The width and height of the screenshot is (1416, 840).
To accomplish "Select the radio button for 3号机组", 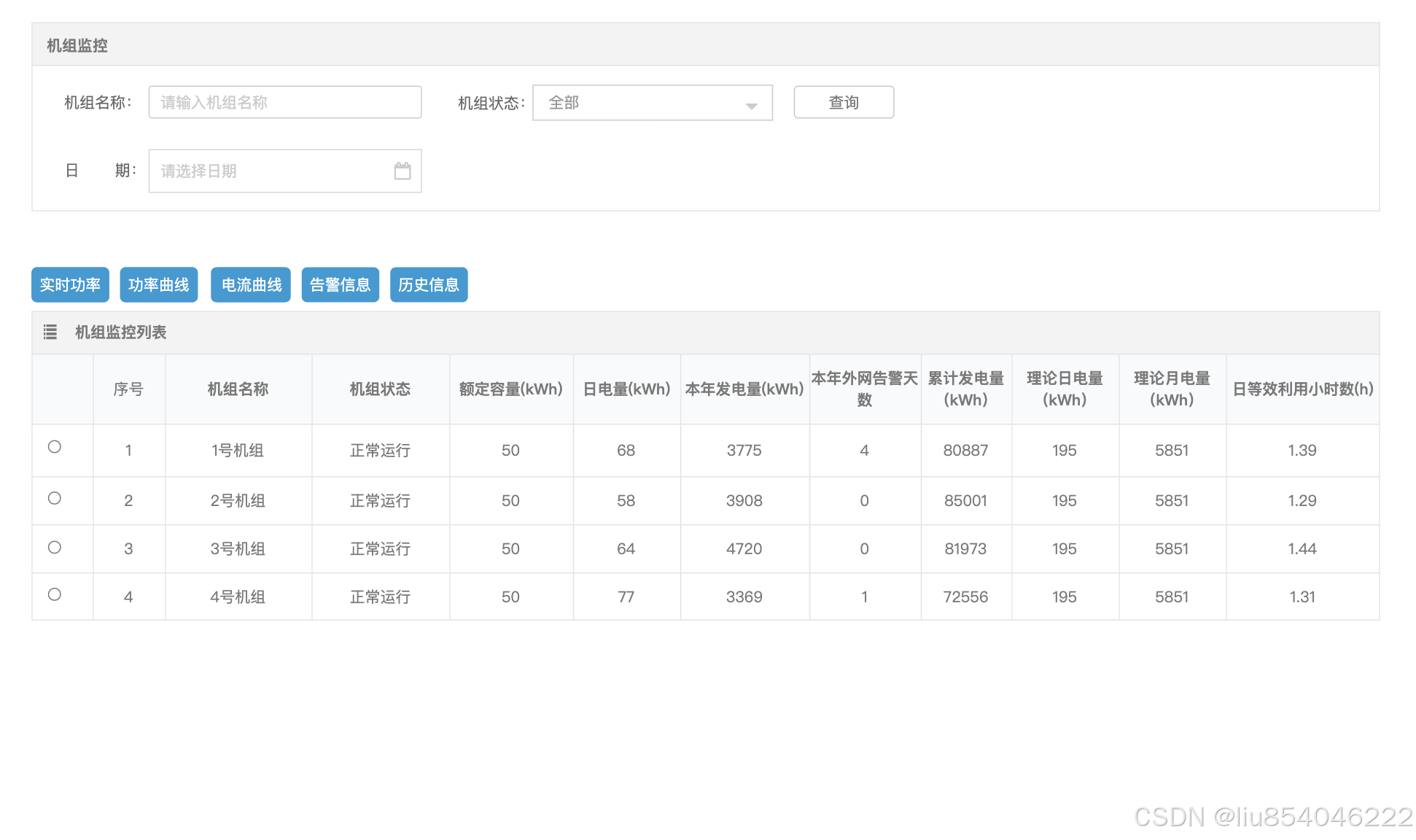I will click(55, 548).
